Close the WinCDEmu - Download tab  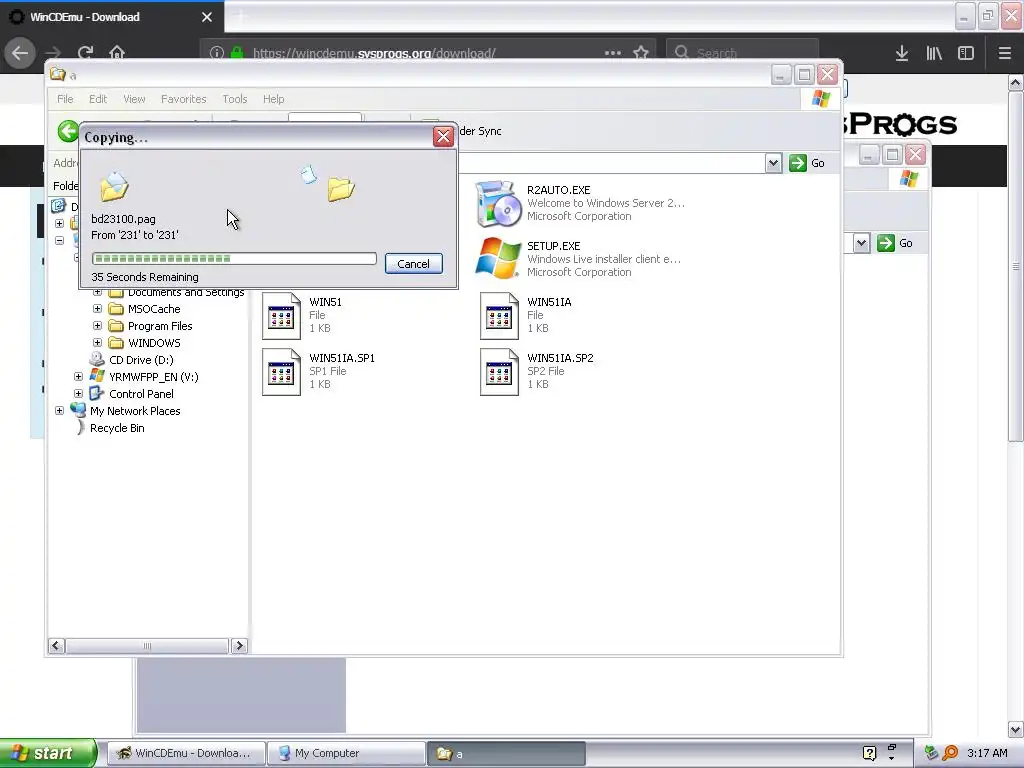[x=207, y=17]
